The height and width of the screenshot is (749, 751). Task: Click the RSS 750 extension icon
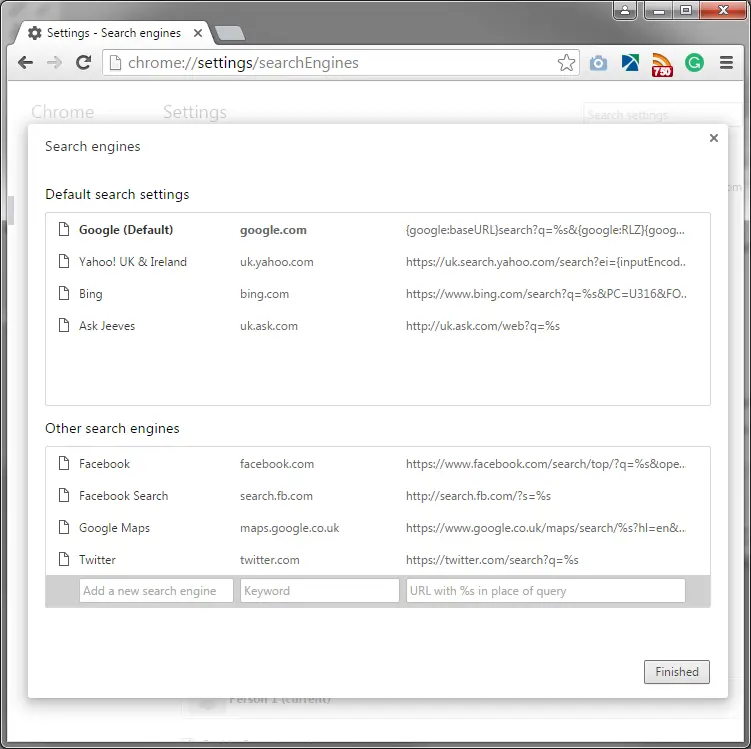pyautogui.click(x=662, y=64)
